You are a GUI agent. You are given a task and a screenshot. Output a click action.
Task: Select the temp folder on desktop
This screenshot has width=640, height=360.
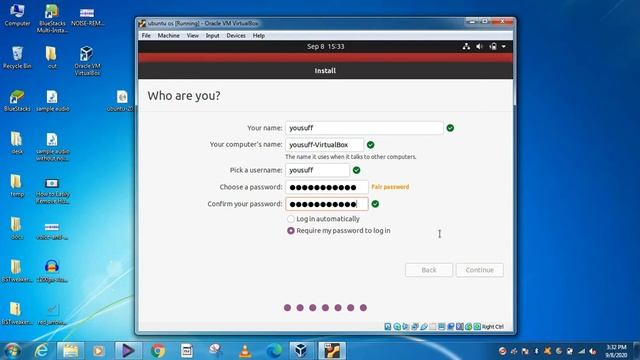tap(17, 186)
